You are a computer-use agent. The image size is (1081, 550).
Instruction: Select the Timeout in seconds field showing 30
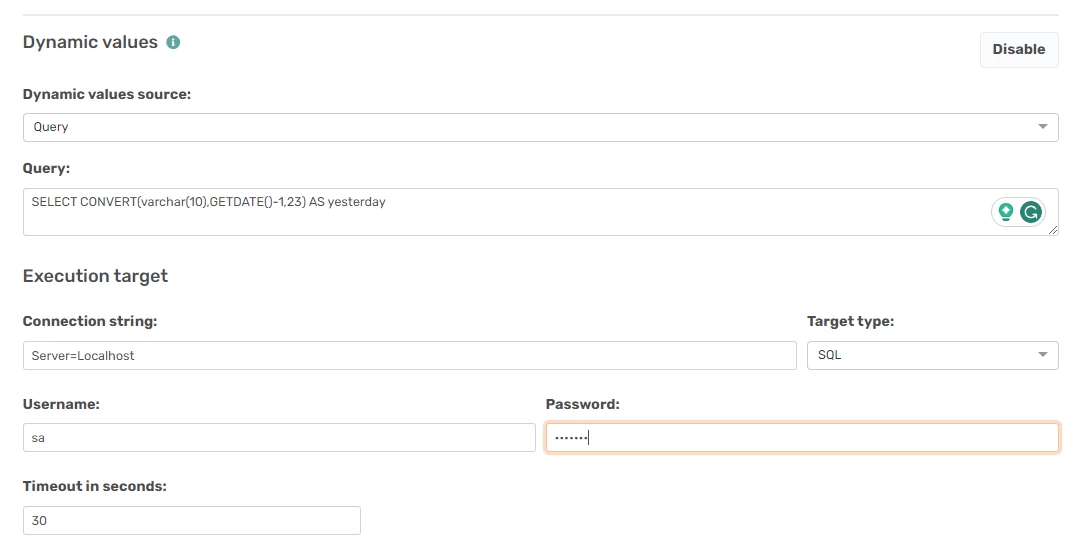[x=192, y=520]
